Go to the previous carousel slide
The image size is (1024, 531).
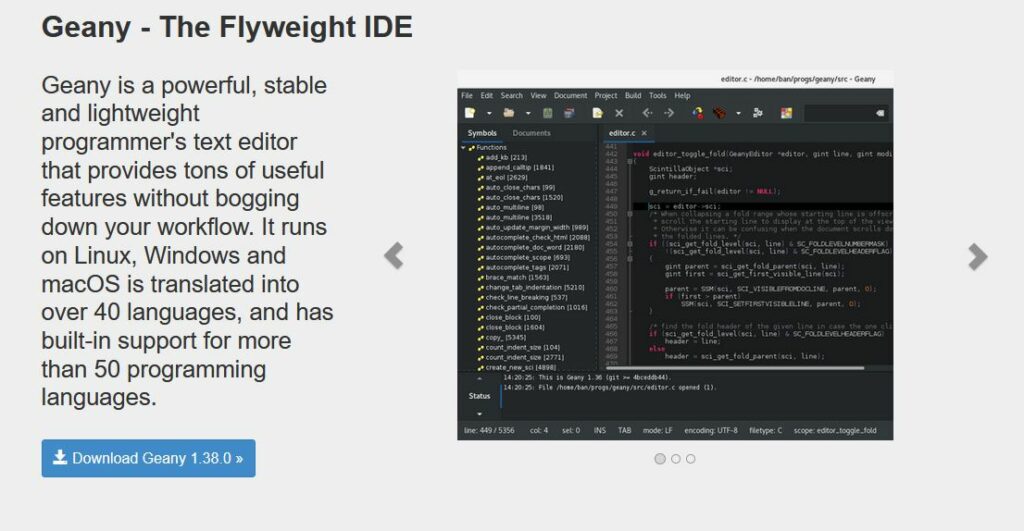tap(394, 256)
